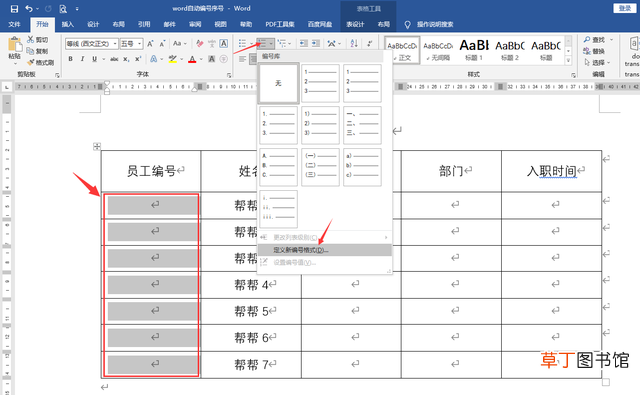The width and height of the screenshot is (640, 395).
Task: Click the Decrease Indent icon
Action: (x=304, y=43)
